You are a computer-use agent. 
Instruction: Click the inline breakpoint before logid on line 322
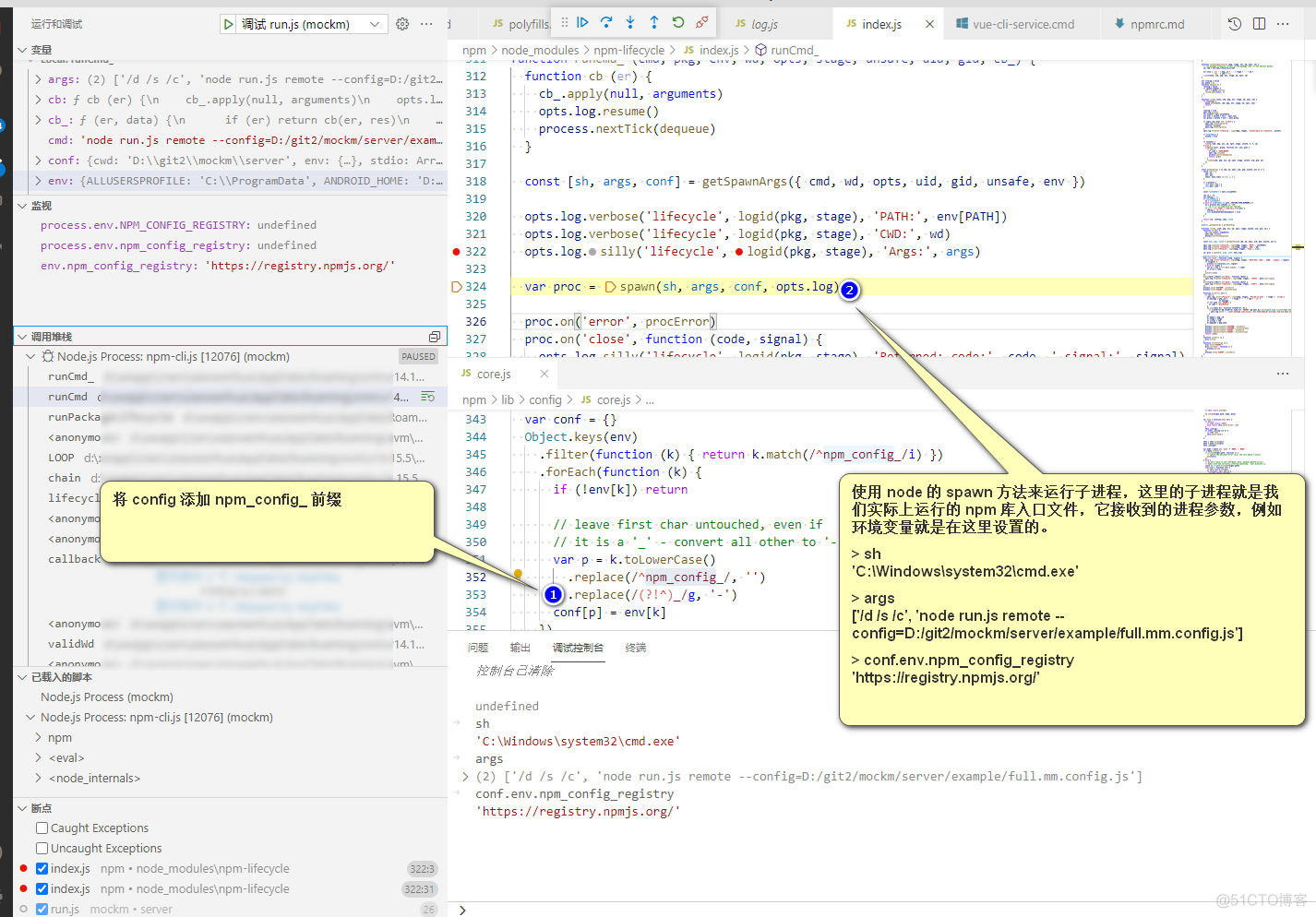[739, 252]
